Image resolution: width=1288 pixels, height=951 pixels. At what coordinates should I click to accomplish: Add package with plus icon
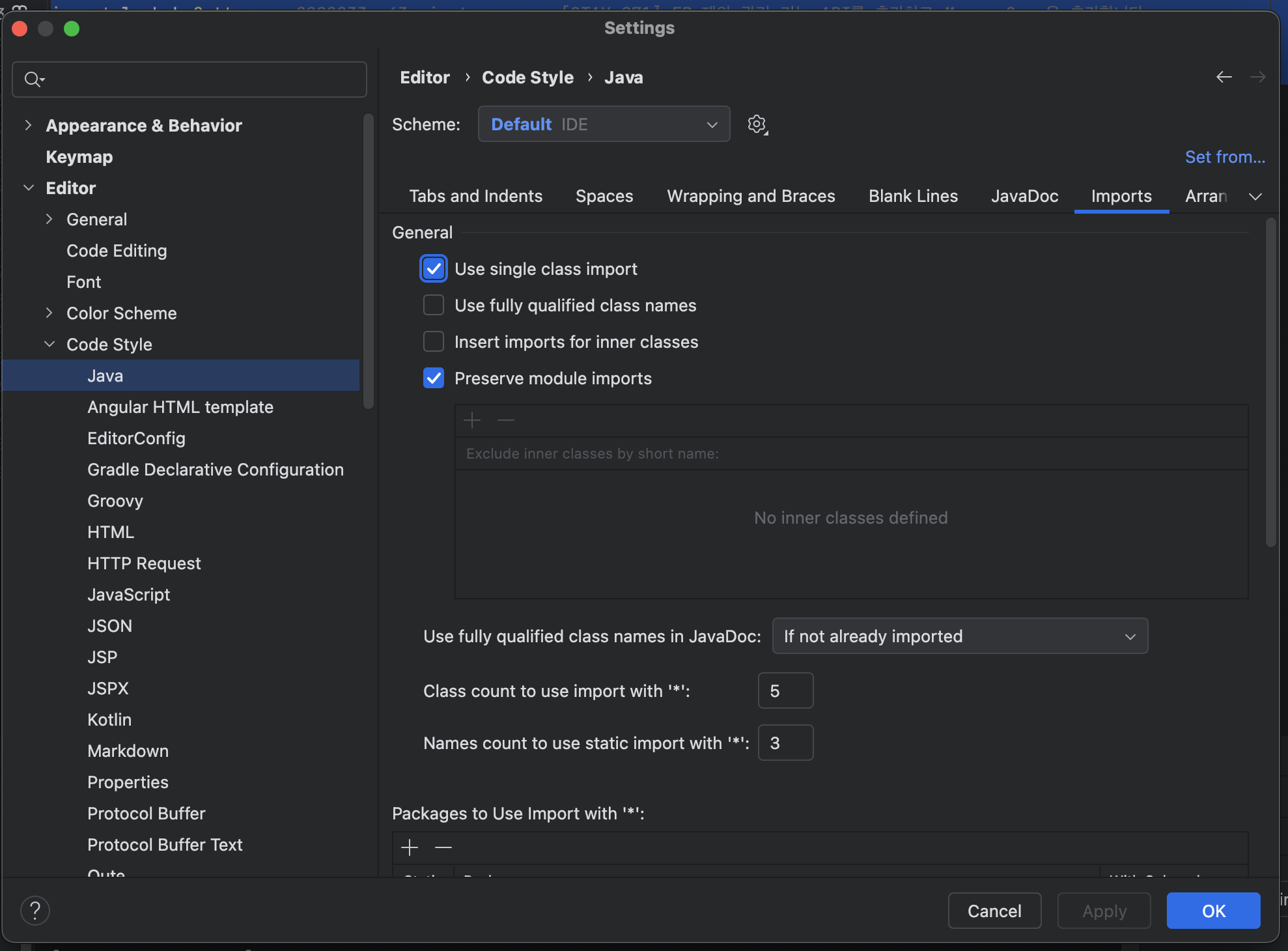tap(410, 847)
